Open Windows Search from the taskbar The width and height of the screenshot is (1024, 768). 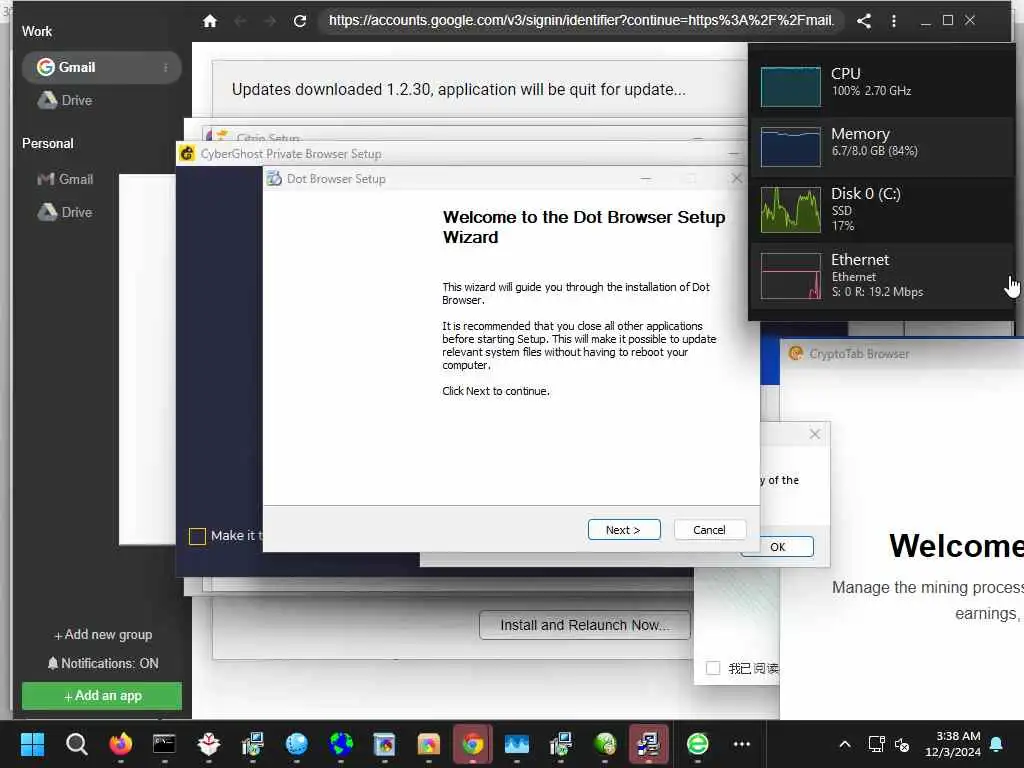[76, 744]
